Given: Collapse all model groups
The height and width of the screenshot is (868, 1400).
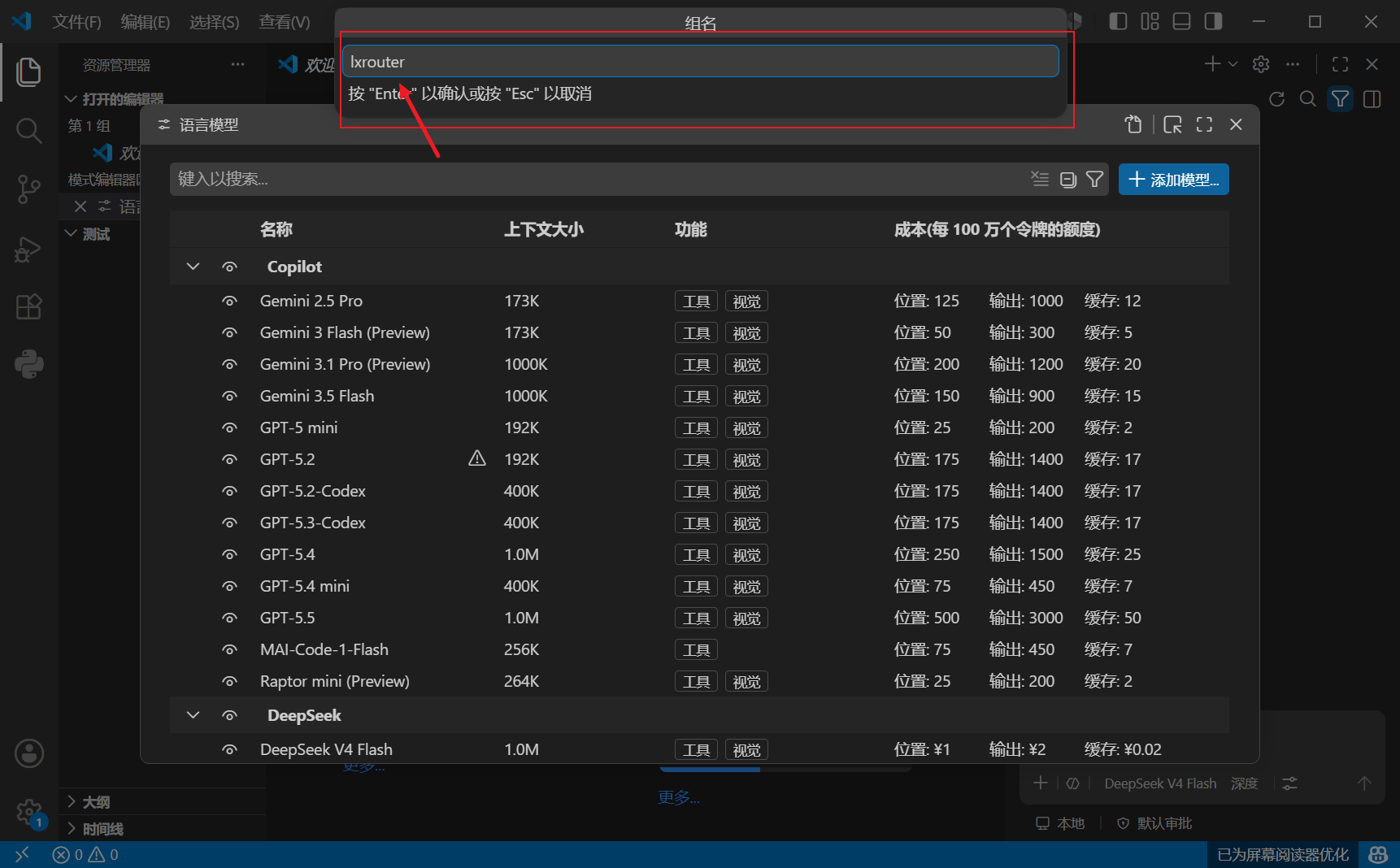Looking at the screenshot, I should pyautogui.click(x=1067, y=180).
